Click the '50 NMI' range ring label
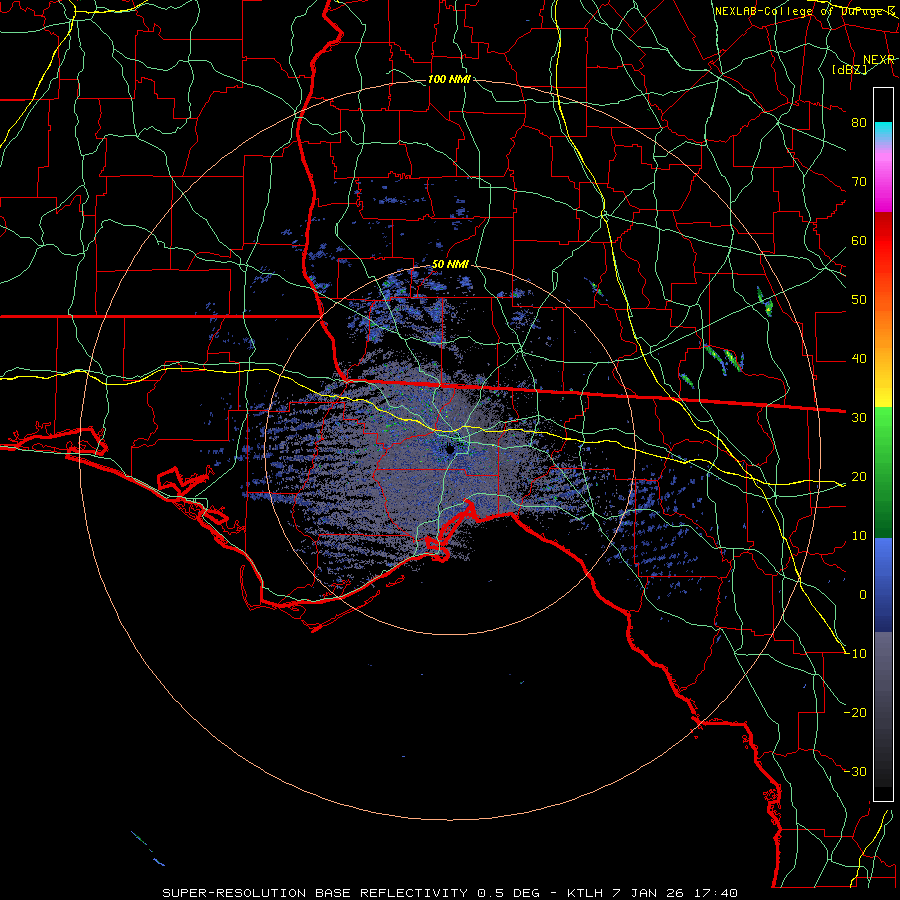This screenshot has height=900, width=900. [450, 265]
